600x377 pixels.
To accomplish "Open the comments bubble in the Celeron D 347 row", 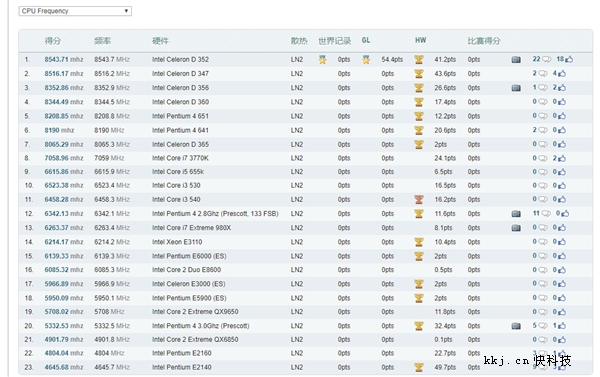I will 543,73.
